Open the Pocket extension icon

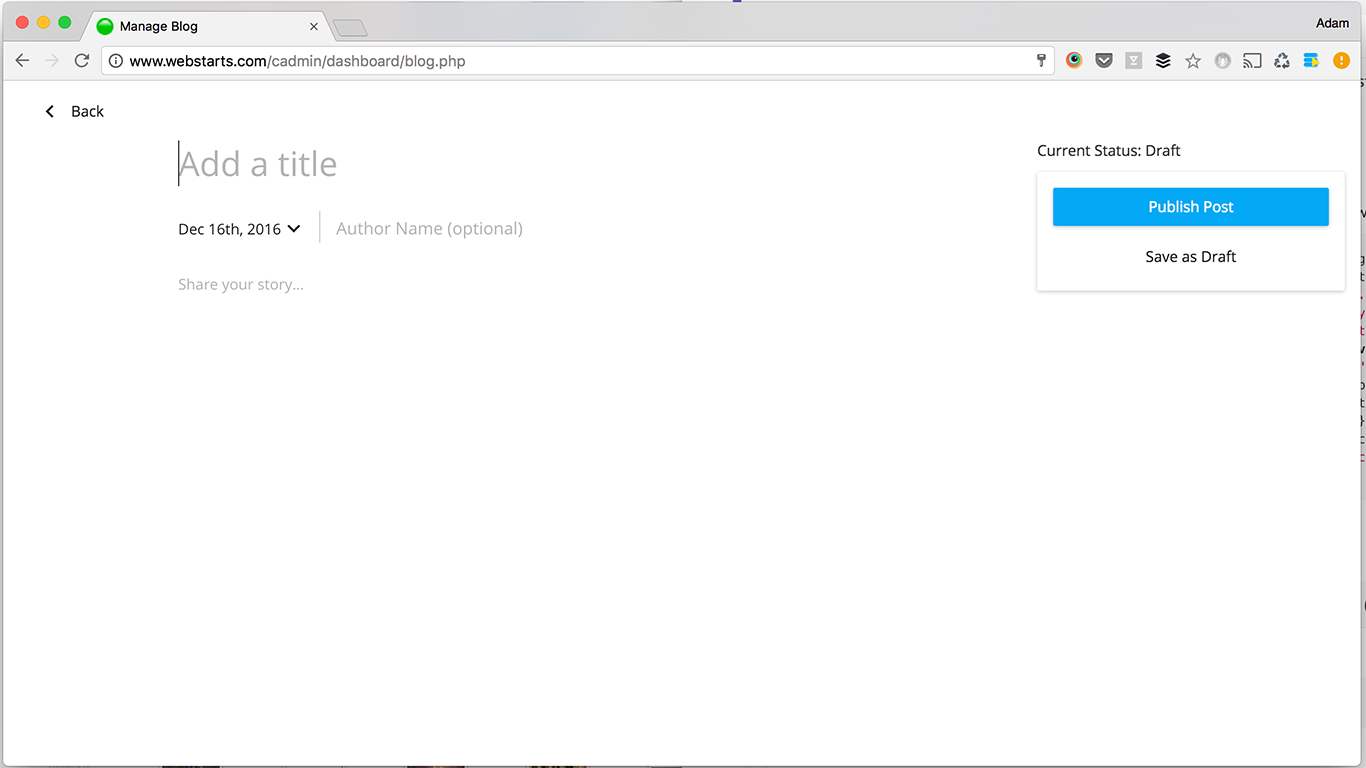click(x=1104, y=60)
